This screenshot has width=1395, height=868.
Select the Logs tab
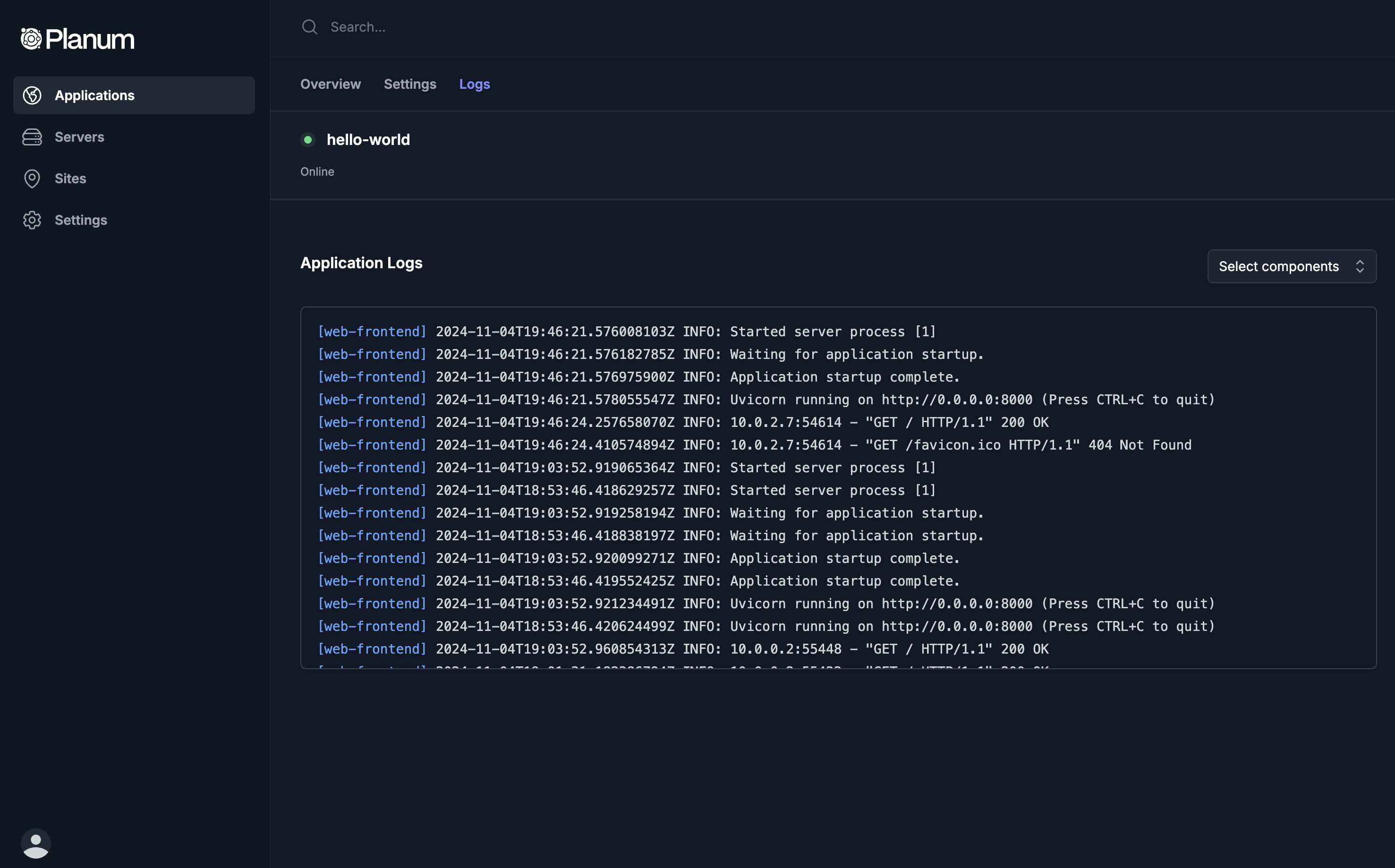tap(474, 84)
